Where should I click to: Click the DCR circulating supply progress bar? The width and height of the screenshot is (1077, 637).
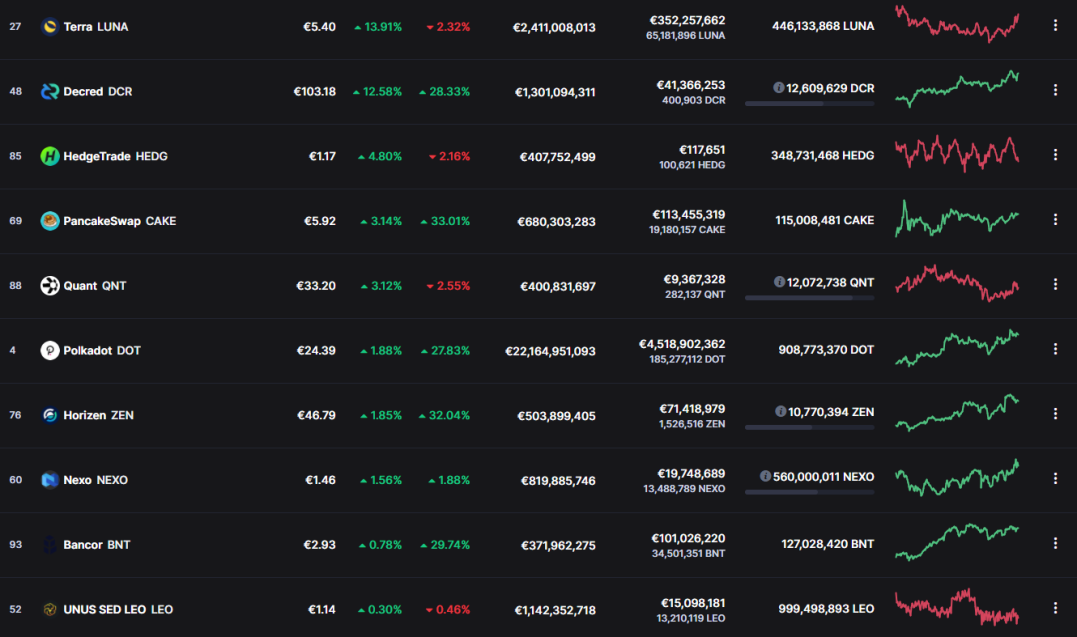coord(809,104)
